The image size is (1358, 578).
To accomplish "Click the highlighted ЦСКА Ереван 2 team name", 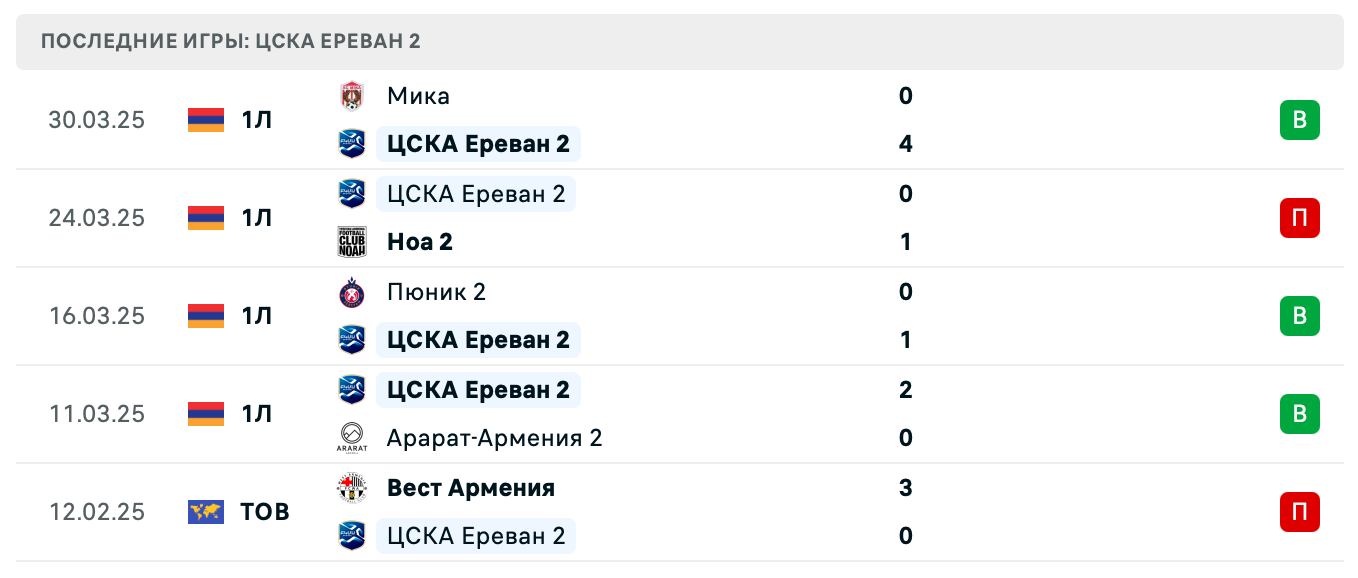I will coord(478,144).
